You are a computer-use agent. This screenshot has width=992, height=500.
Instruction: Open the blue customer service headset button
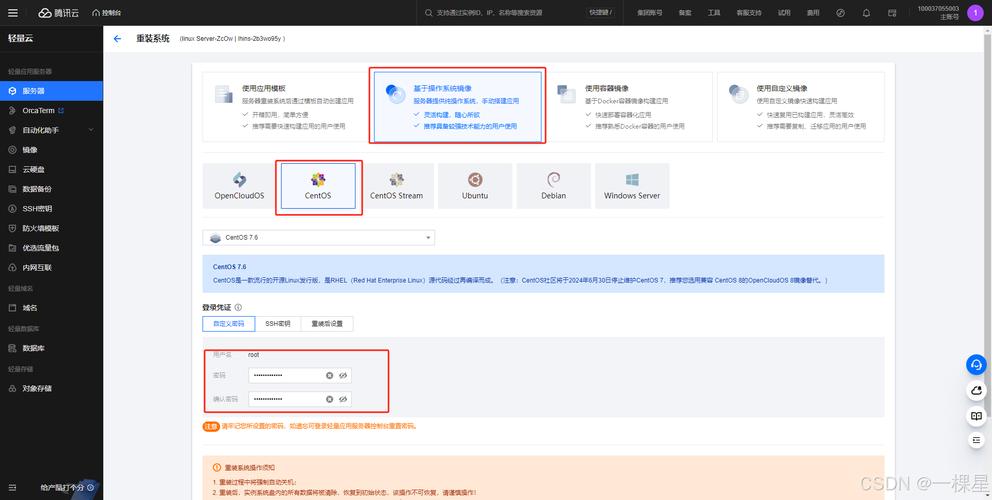coord(976,365)
